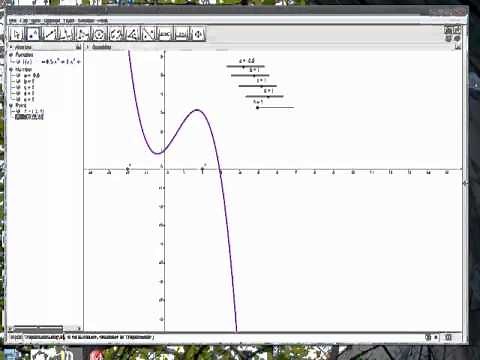
Task: Click the square icon at input bar's far right
Action: (x=449, y=337)
